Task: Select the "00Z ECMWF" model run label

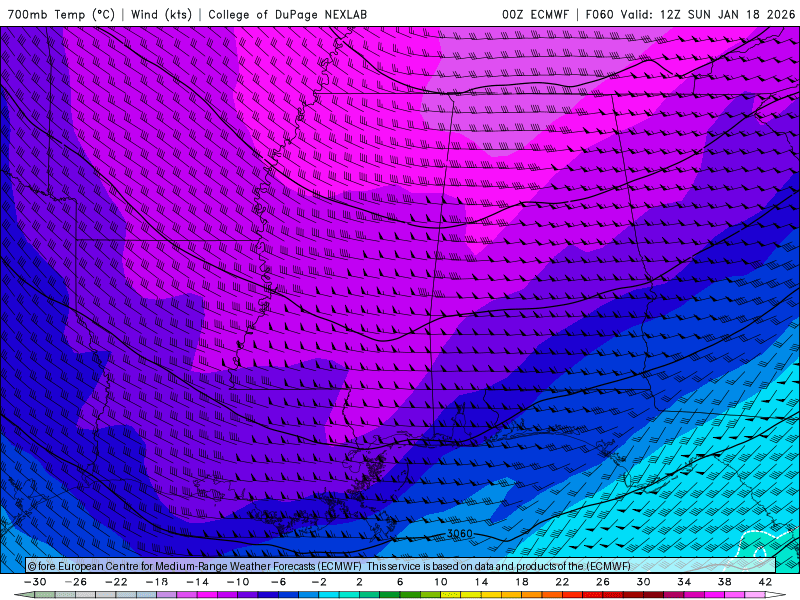Action: pyautogui.click(x=535, y=14)
